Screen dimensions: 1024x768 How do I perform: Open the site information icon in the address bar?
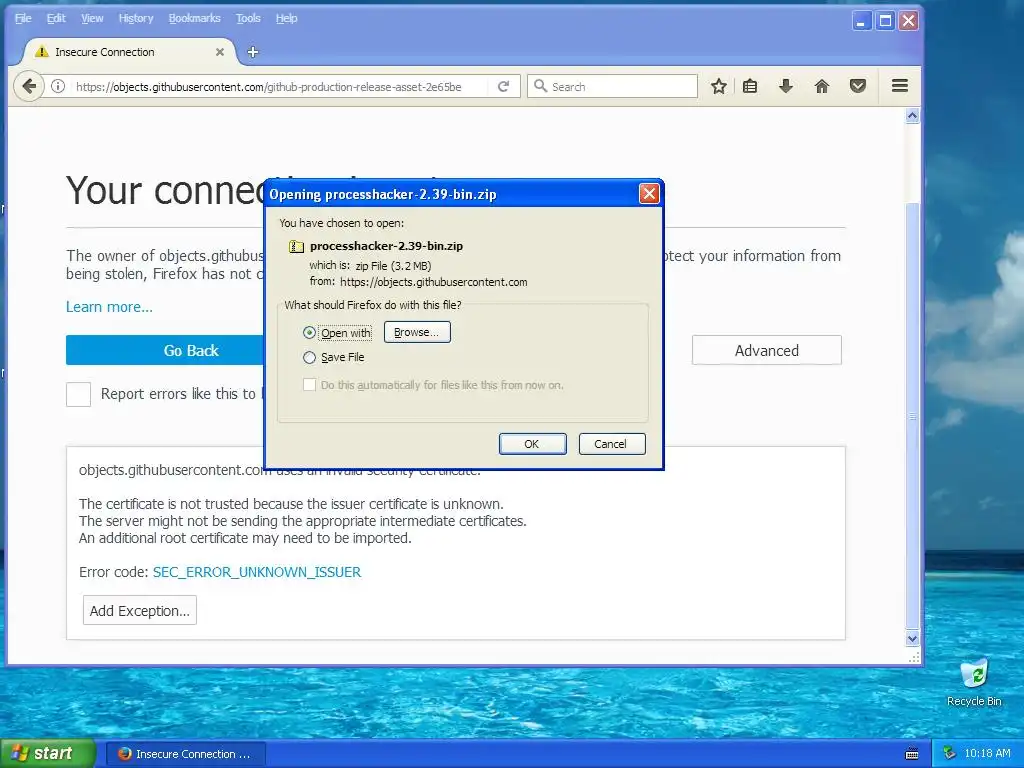pos(58,86)
